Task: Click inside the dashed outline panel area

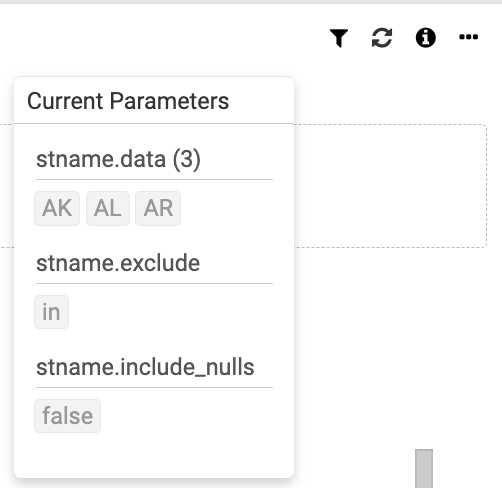Action: coord(390,186)
